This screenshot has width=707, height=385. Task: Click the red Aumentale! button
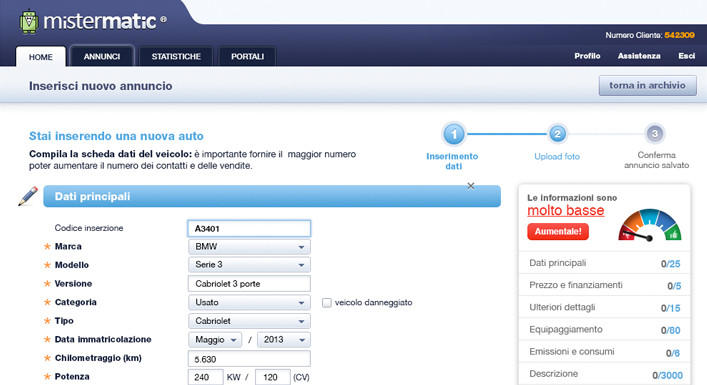(x=558, y=232)
